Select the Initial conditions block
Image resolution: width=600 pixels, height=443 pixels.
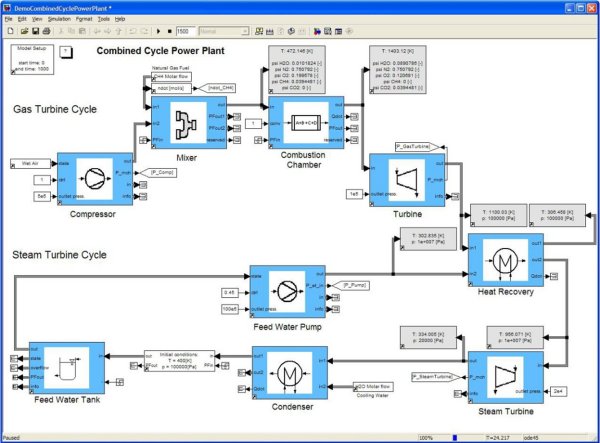(180, 361)
